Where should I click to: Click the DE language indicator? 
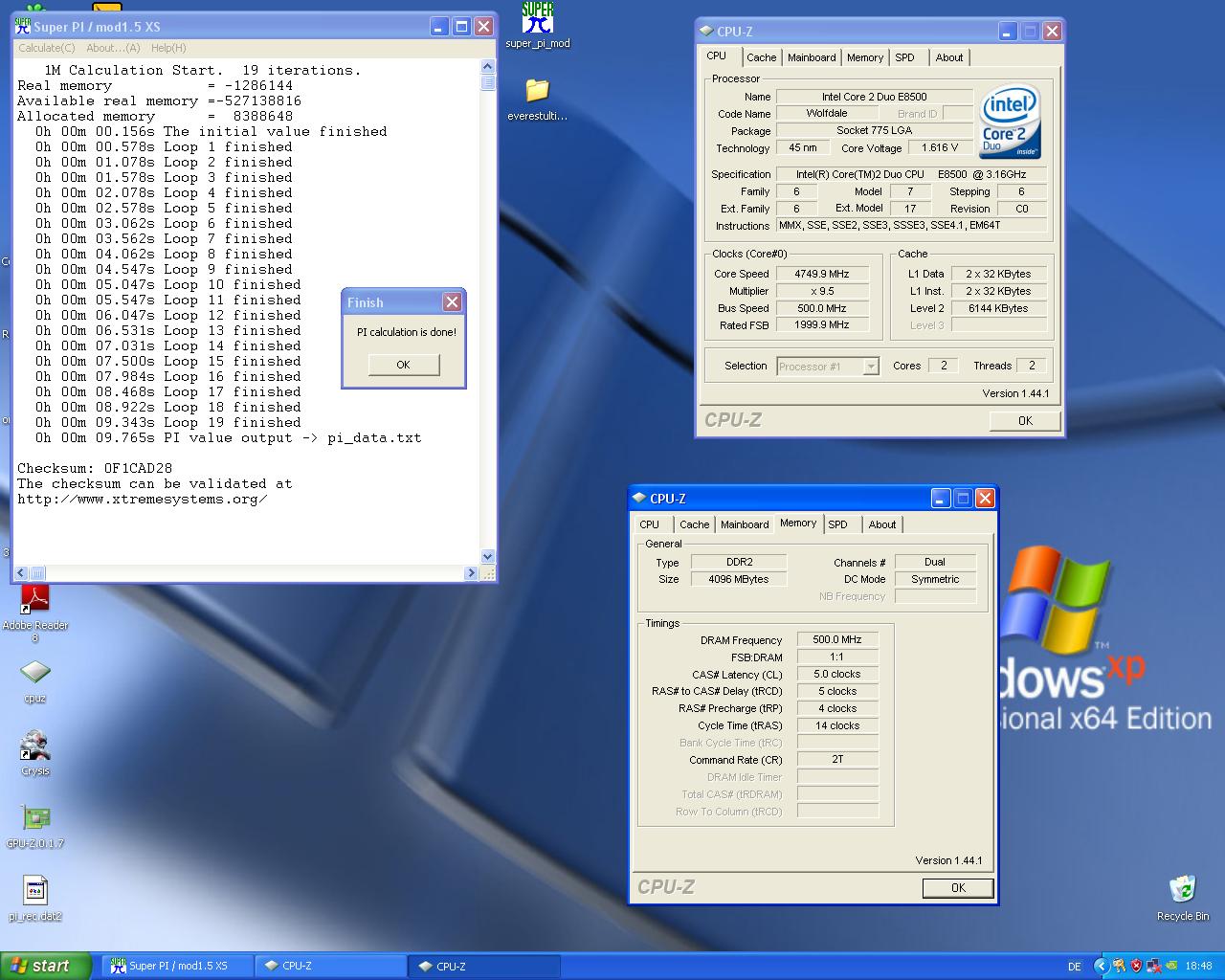1074,967
